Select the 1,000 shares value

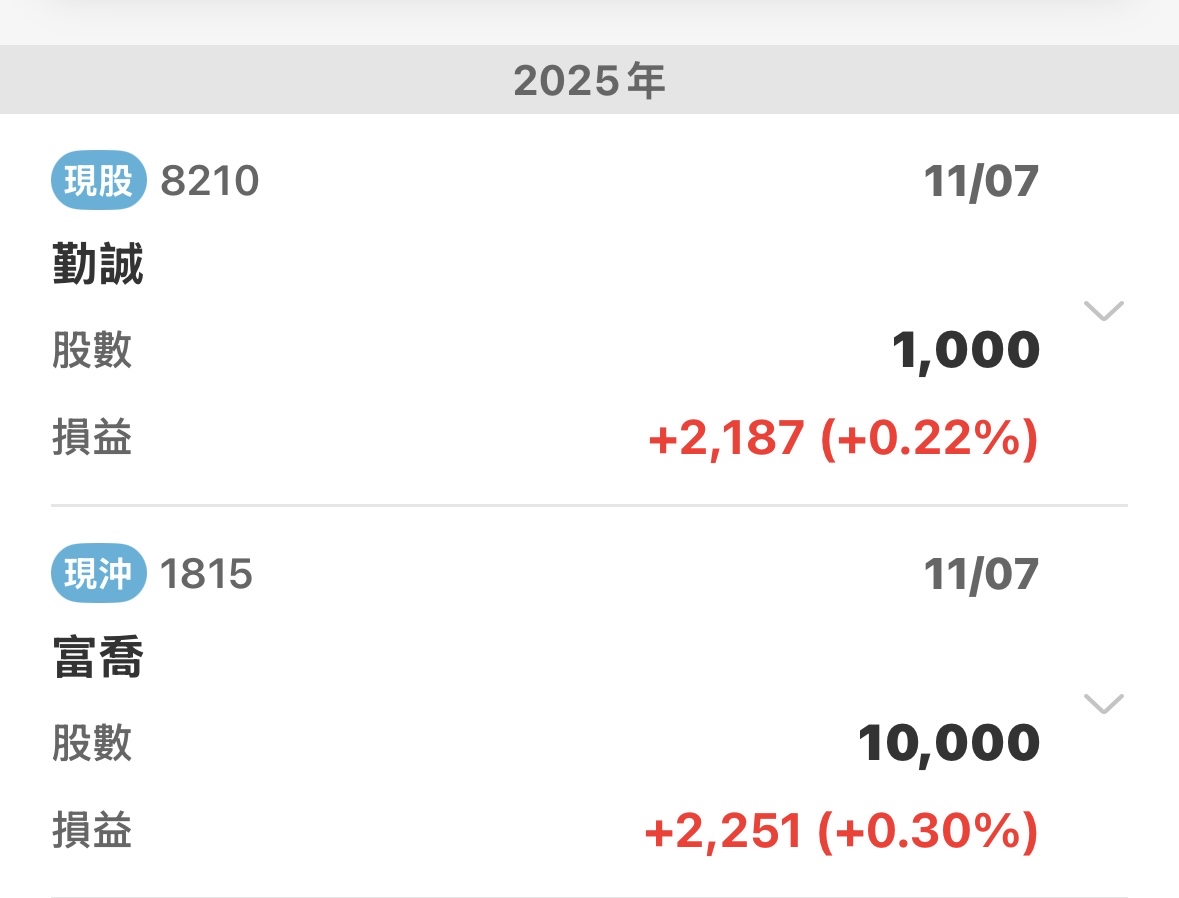tap(966, 351)
